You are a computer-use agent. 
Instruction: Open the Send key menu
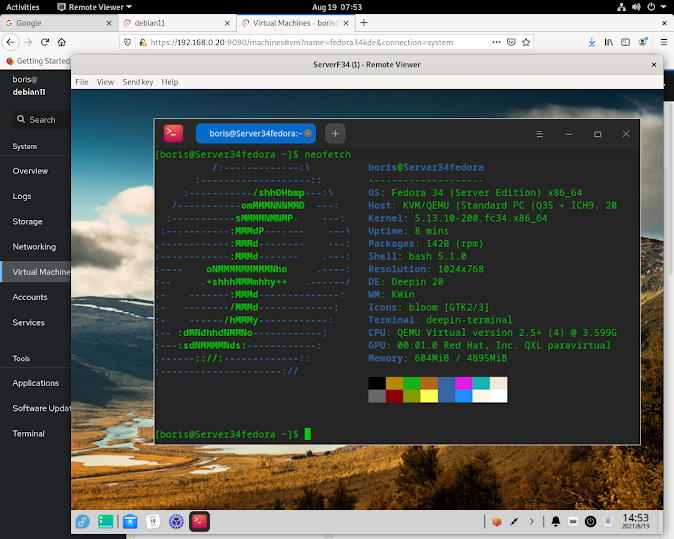tap(138, 82)
